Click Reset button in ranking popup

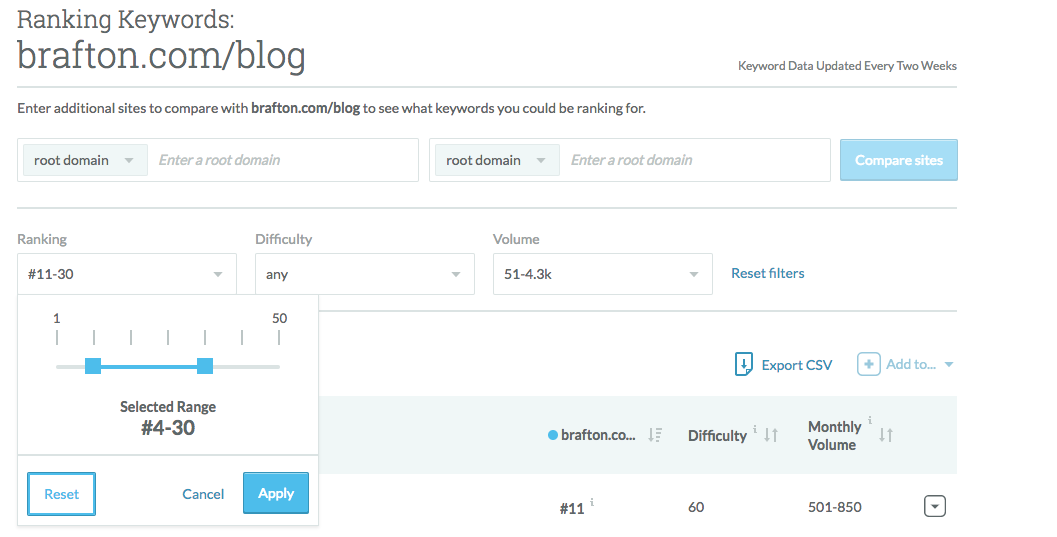click(61, 494)
